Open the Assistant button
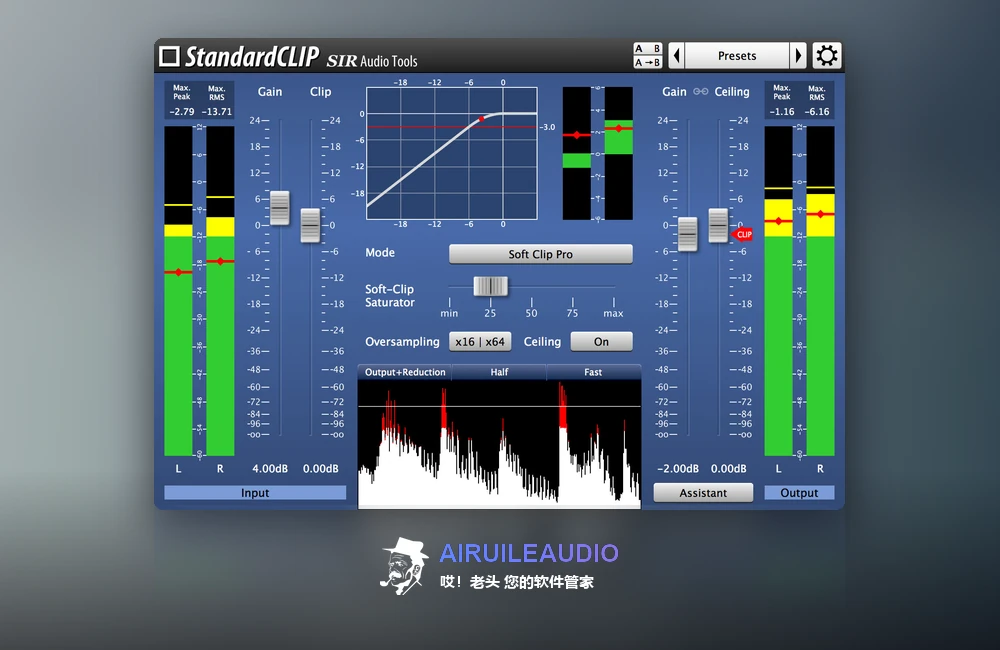This screenshot has height=650, width=1000. (x=703, y=492)
